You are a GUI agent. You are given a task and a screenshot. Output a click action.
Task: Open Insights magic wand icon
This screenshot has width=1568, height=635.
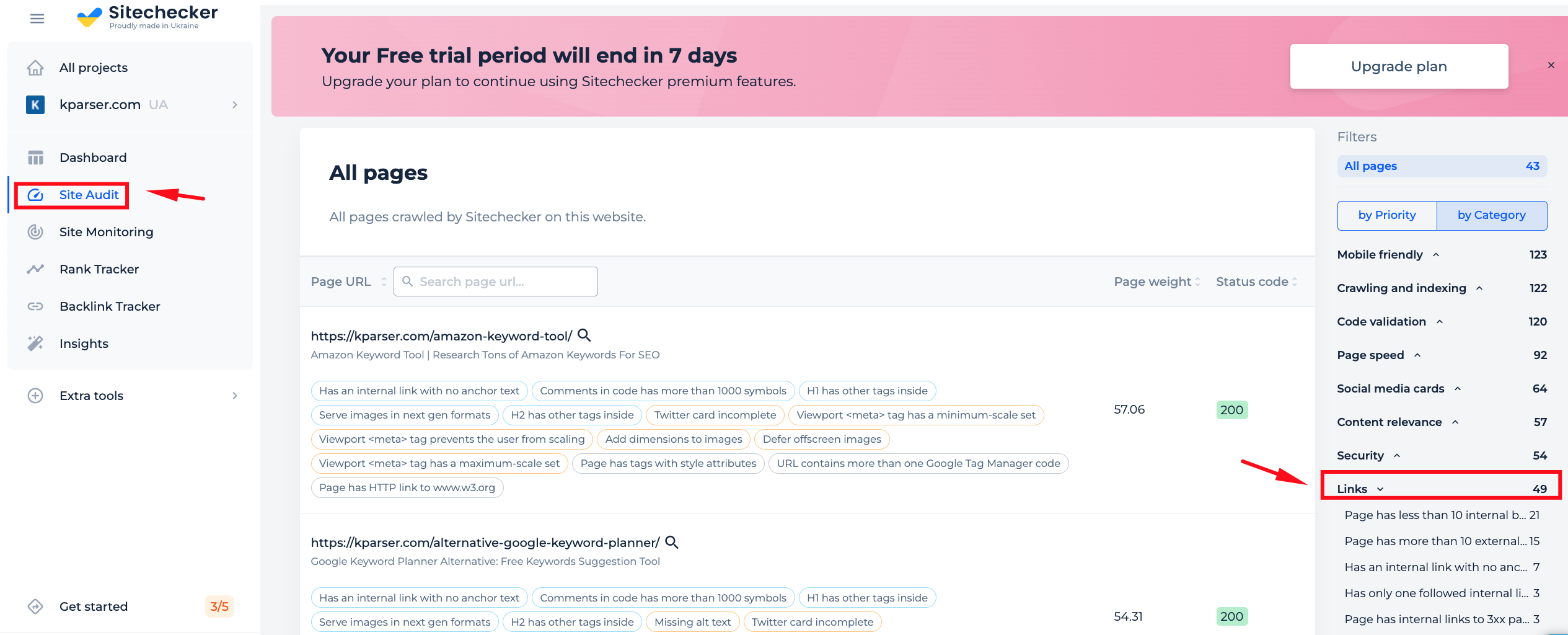[x=35, y=344]
